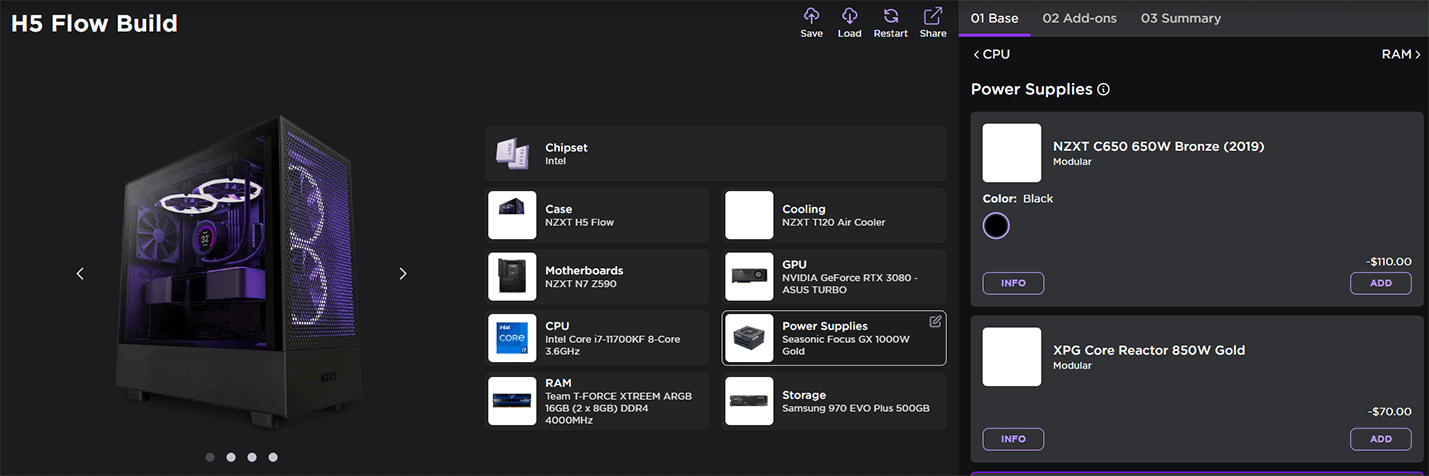Click the Power Supplies heading text

tap(1031, 89)
